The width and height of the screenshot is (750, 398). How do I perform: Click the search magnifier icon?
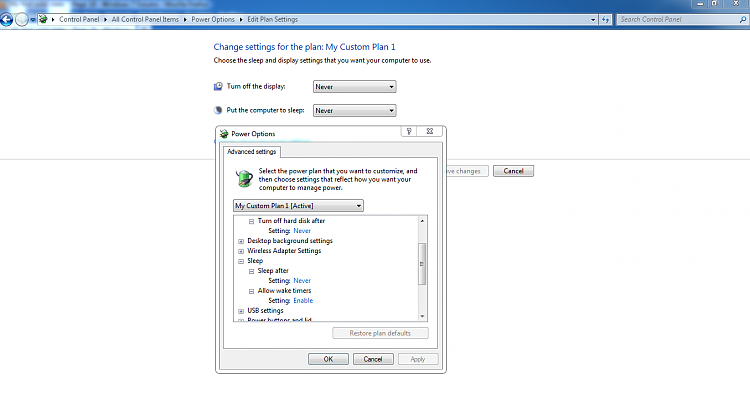coord(742,20)
